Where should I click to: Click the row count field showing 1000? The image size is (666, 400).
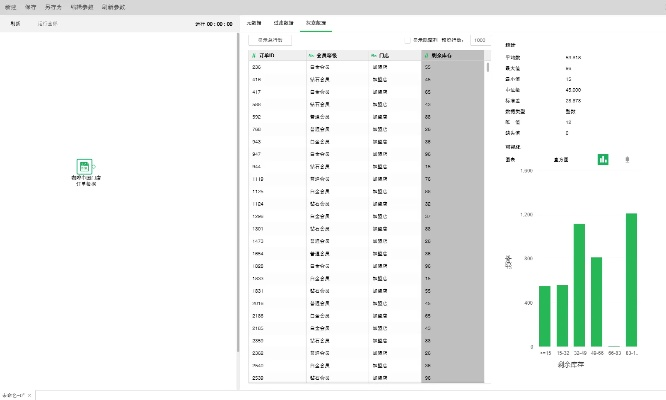pos(479,40)
